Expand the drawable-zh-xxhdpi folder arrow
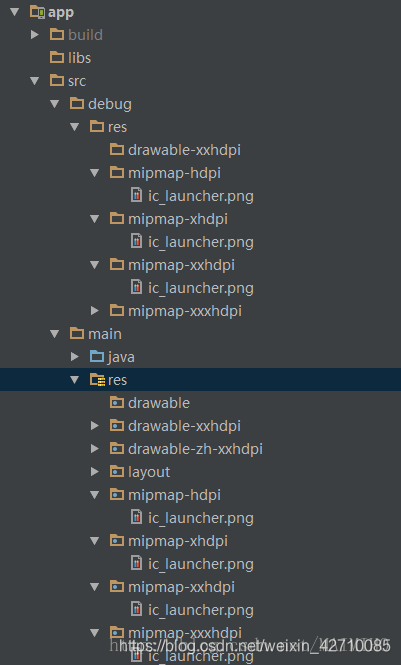 tap(95, 449)
